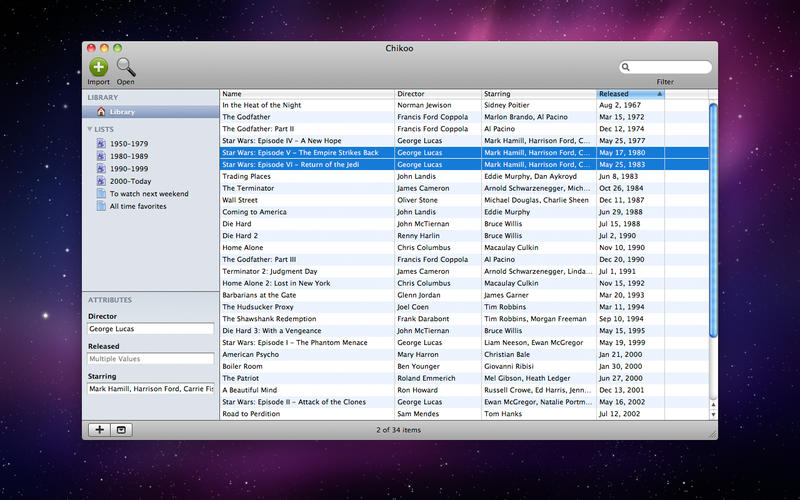Select Barbarians at the Gate row
This screenshot has width=800, height=500.
click(464, 295)
